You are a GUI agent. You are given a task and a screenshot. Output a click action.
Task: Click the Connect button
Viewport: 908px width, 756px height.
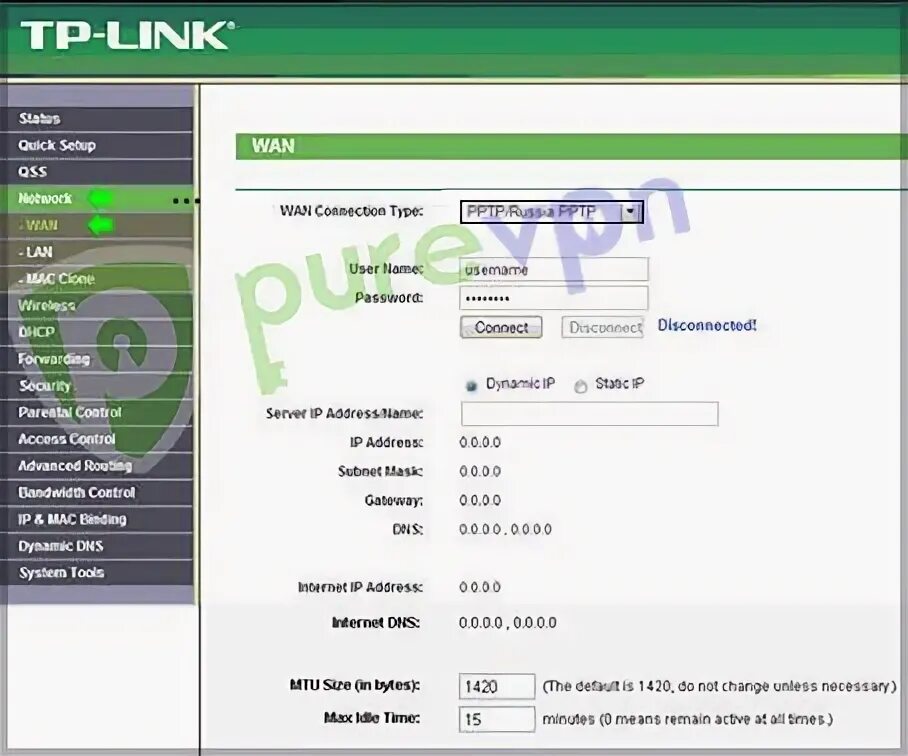click(501, 327)
